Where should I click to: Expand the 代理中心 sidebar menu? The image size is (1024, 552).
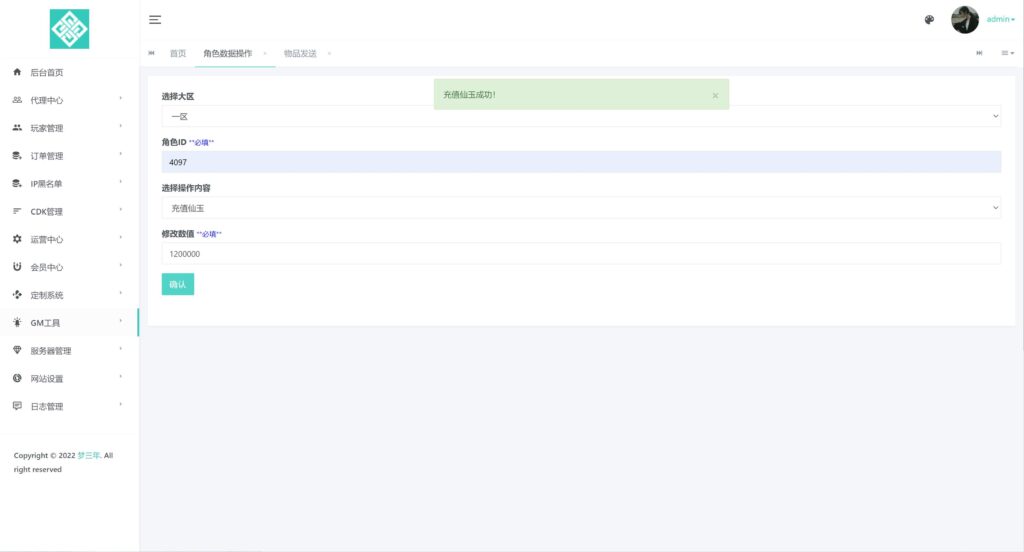coord(68,100)
